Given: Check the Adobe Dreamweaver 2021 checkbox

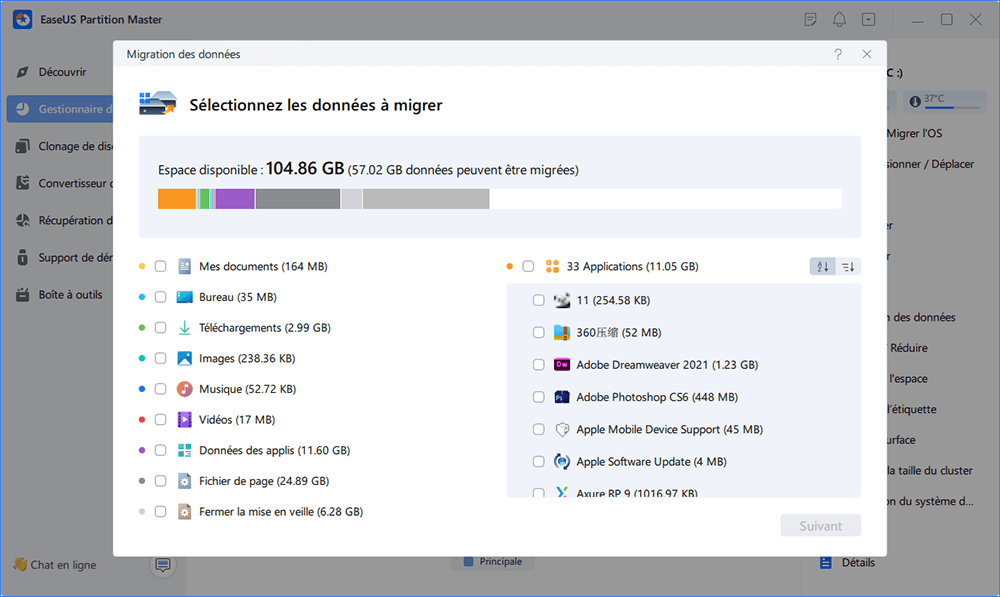Looking at the screenshot, I should coord(538,365).
